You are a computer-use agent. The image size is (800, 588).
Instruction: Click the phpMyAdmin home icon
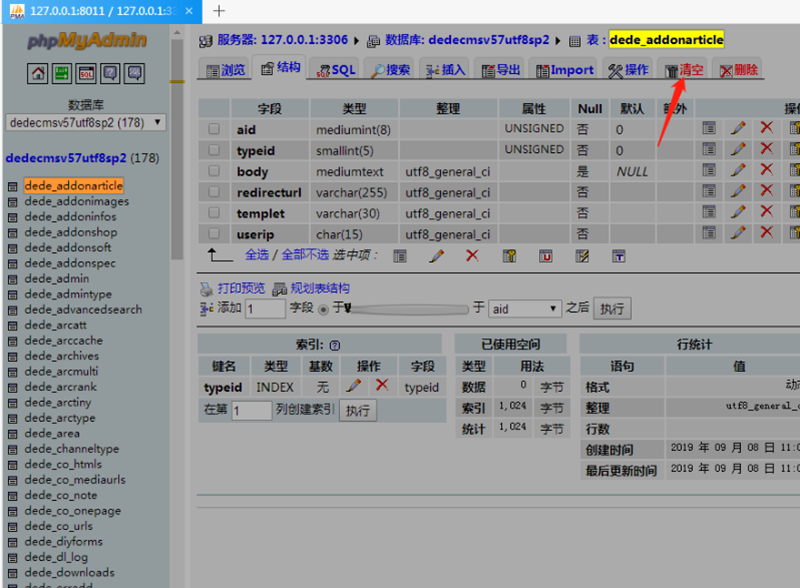click(38, 73)
